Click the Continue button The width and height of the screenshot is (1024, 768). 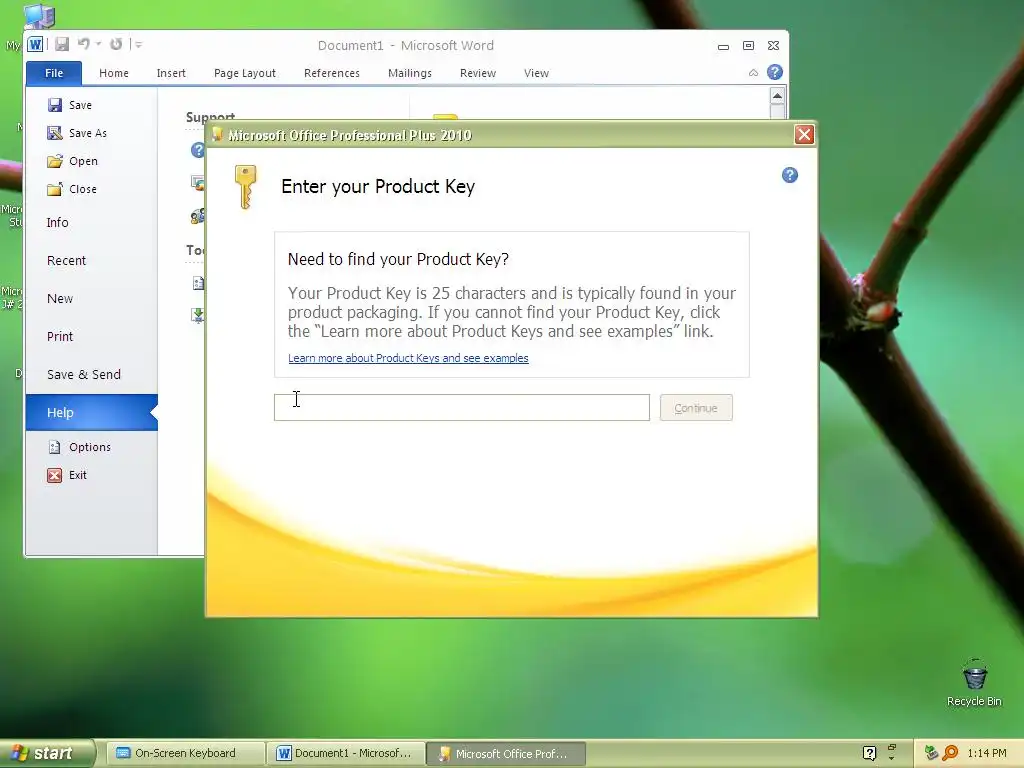[x=696, y=408]
